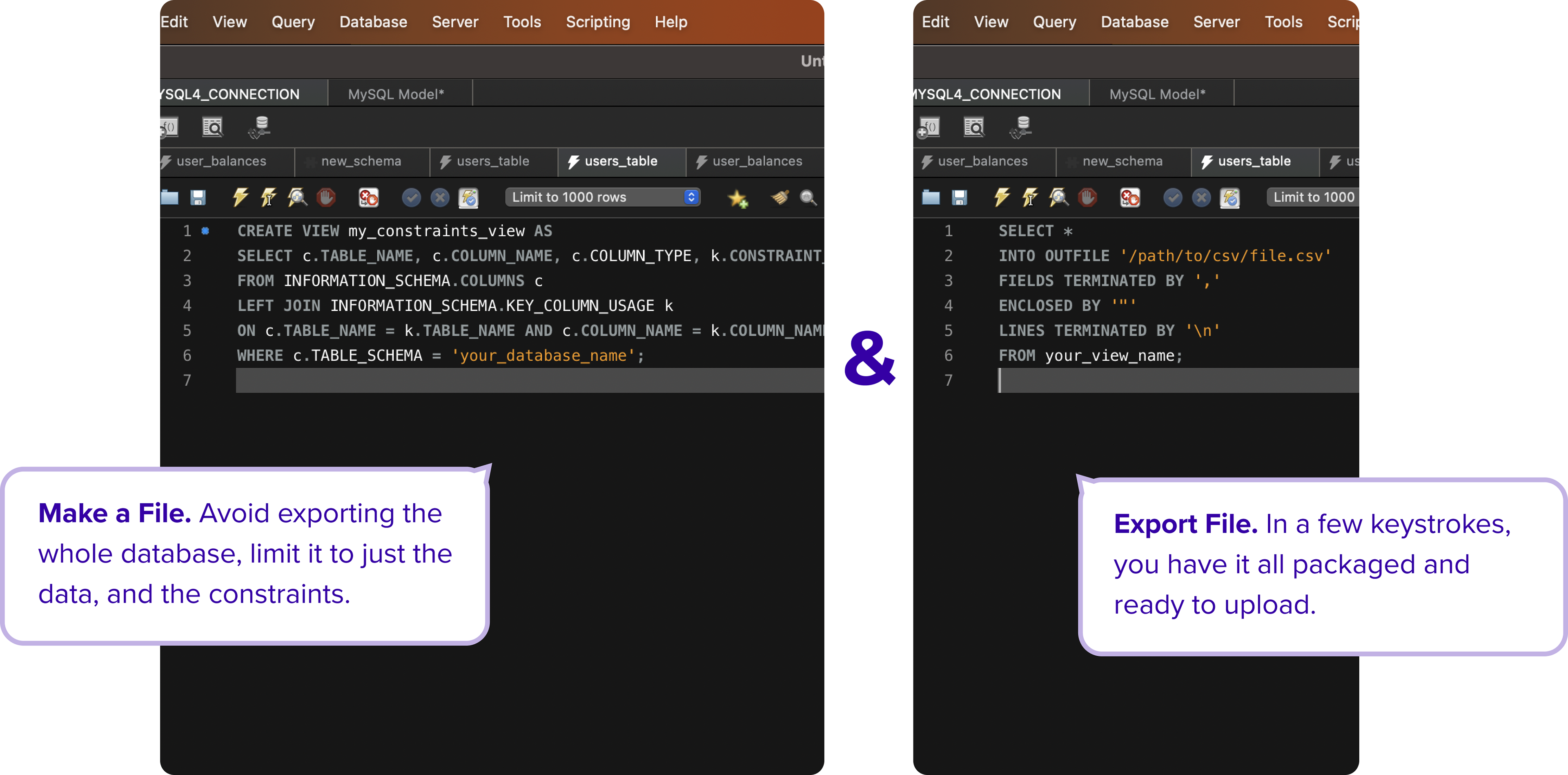The height and width of the screenshot is (775, 1568).
Task: Open SQL script folder icon in right window
Action: 931,197
